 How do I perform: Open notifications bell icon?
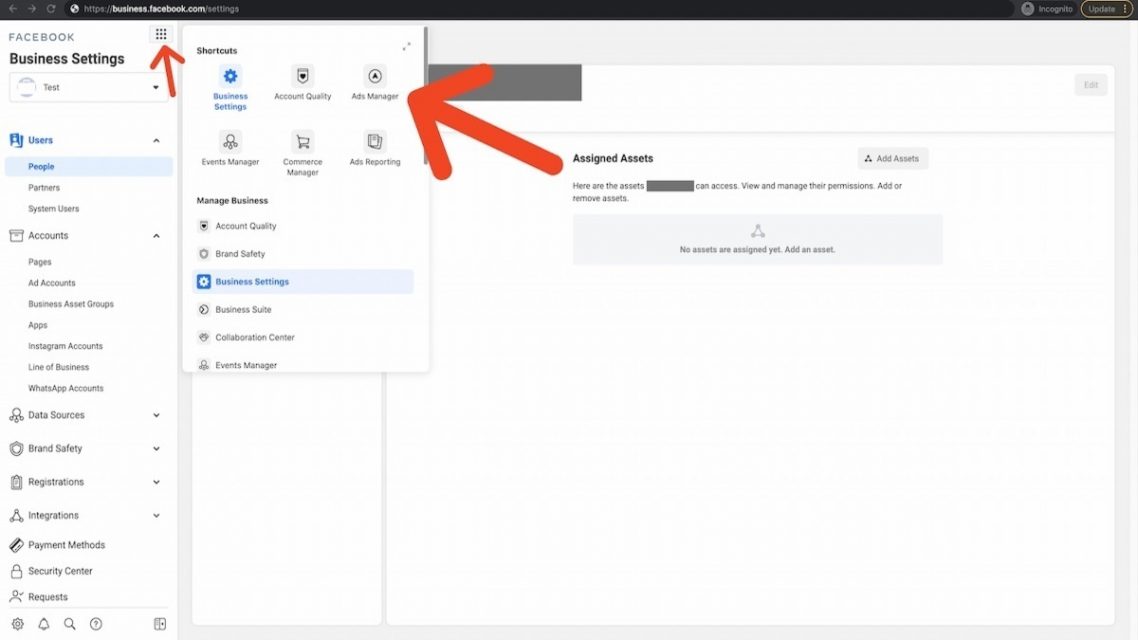44,624
